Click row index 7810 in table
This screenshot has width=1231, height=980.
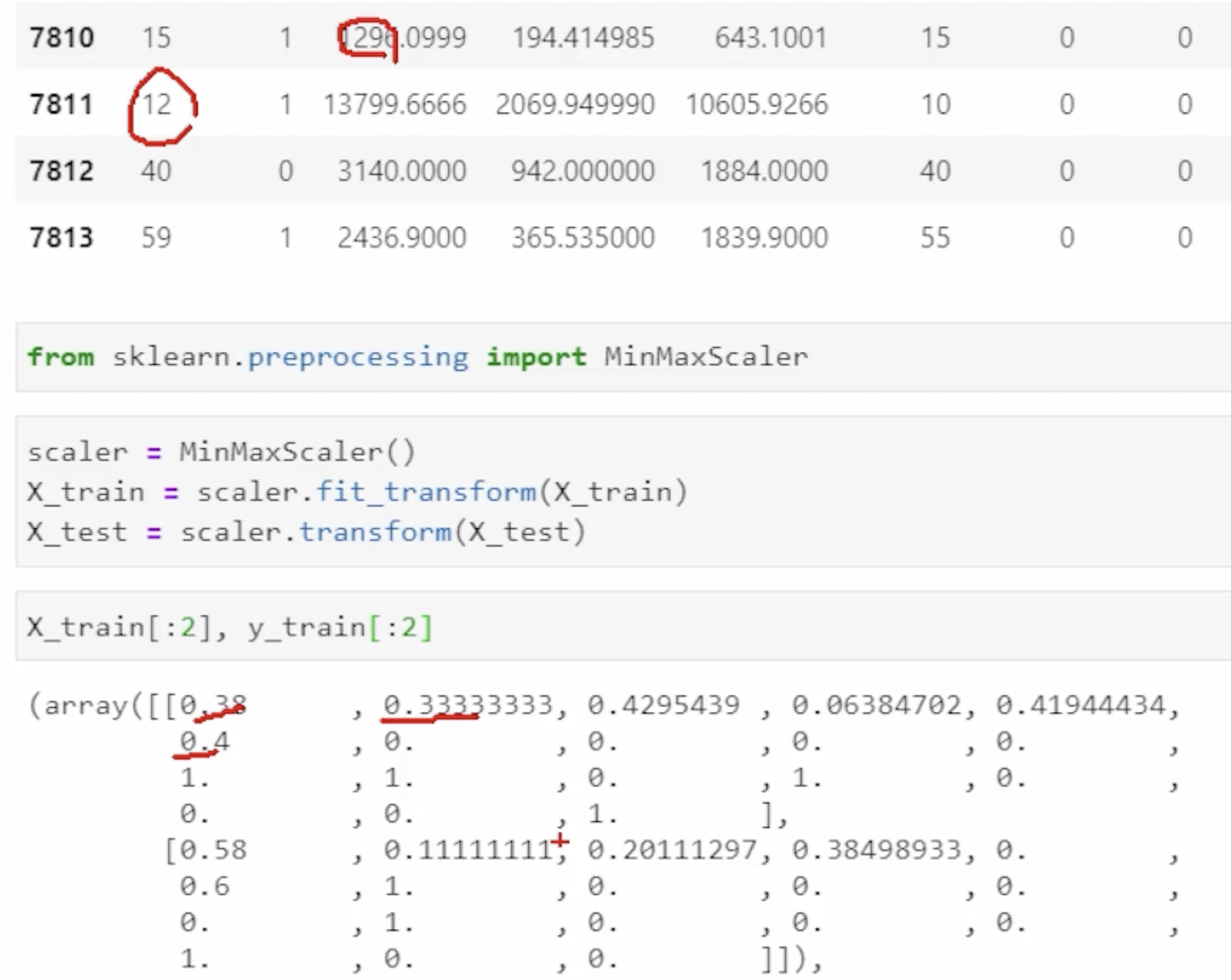(x=62, y=38)
